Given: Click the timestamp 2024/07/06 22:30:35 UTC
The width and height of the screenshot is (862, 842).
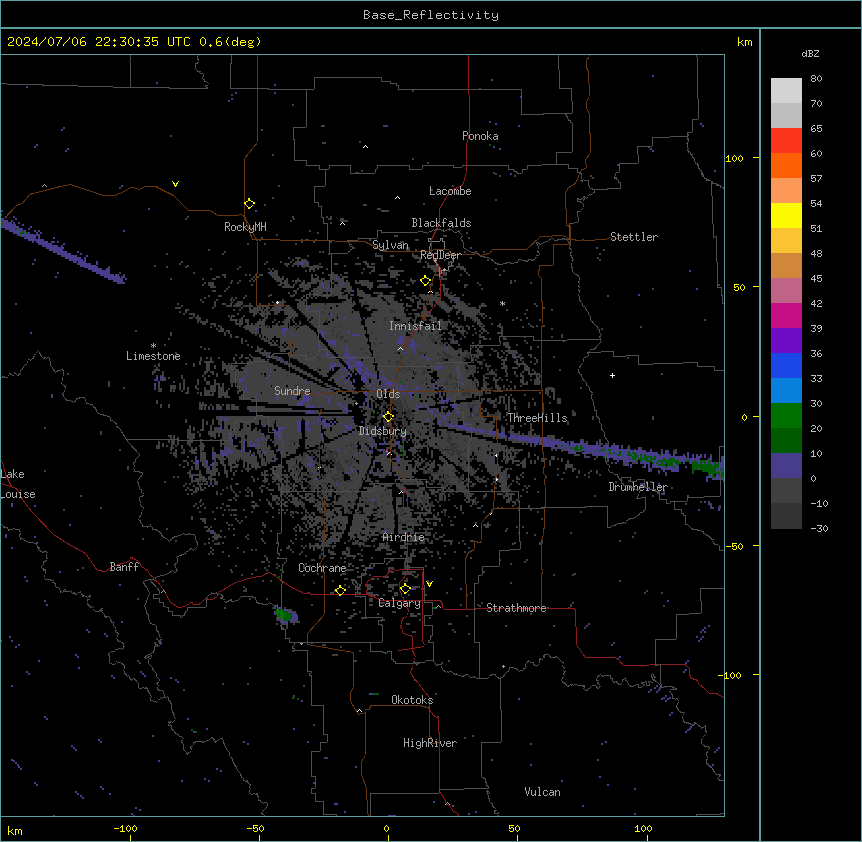Looking at the screenshot, I should pos(99,42).
